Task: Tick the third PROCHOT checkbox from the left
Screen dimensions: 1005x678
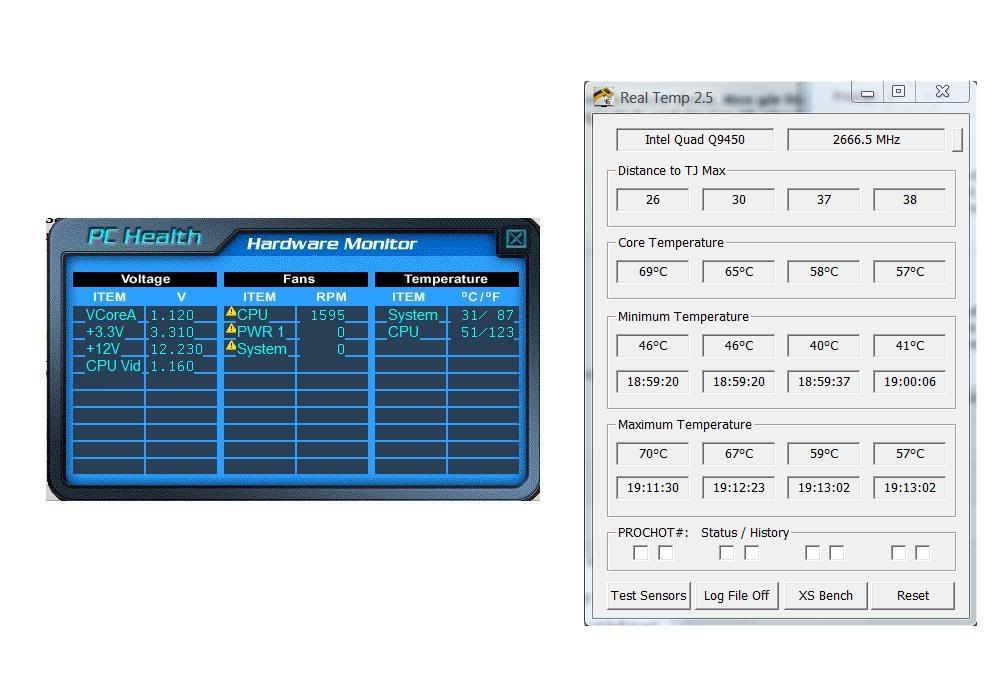Action: coord(726,553)
